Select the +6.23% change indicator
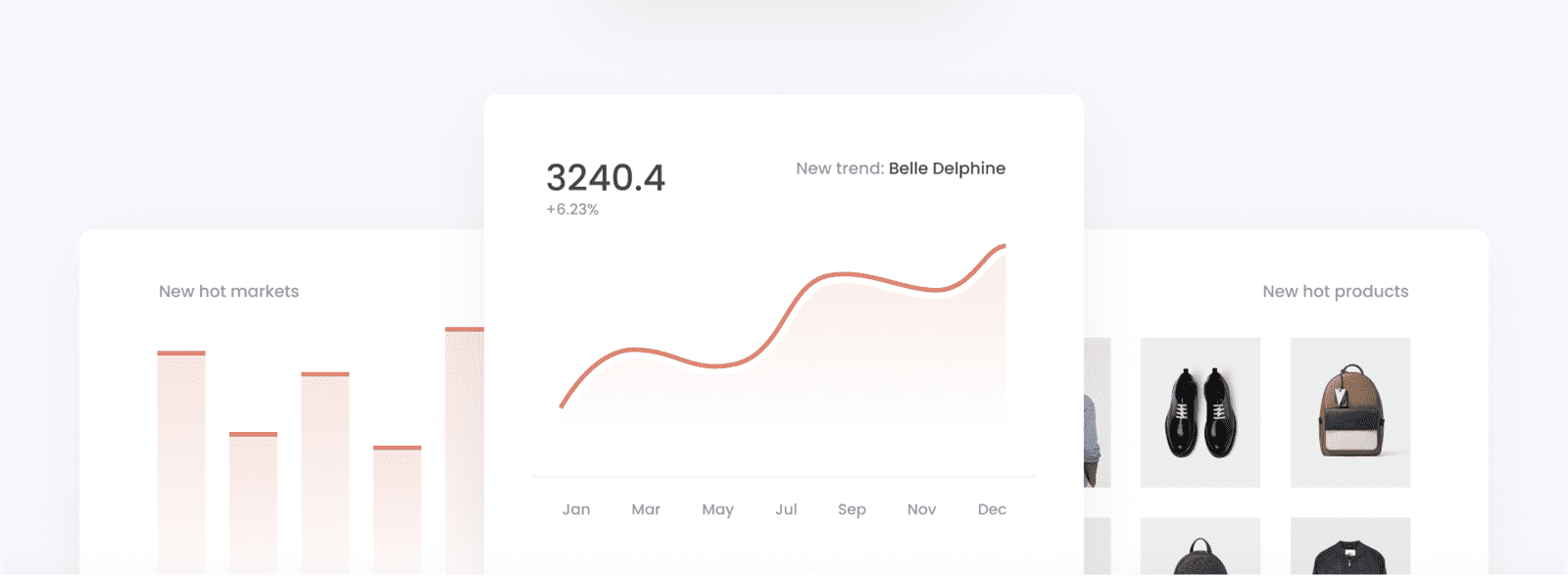 click(572, 210)
